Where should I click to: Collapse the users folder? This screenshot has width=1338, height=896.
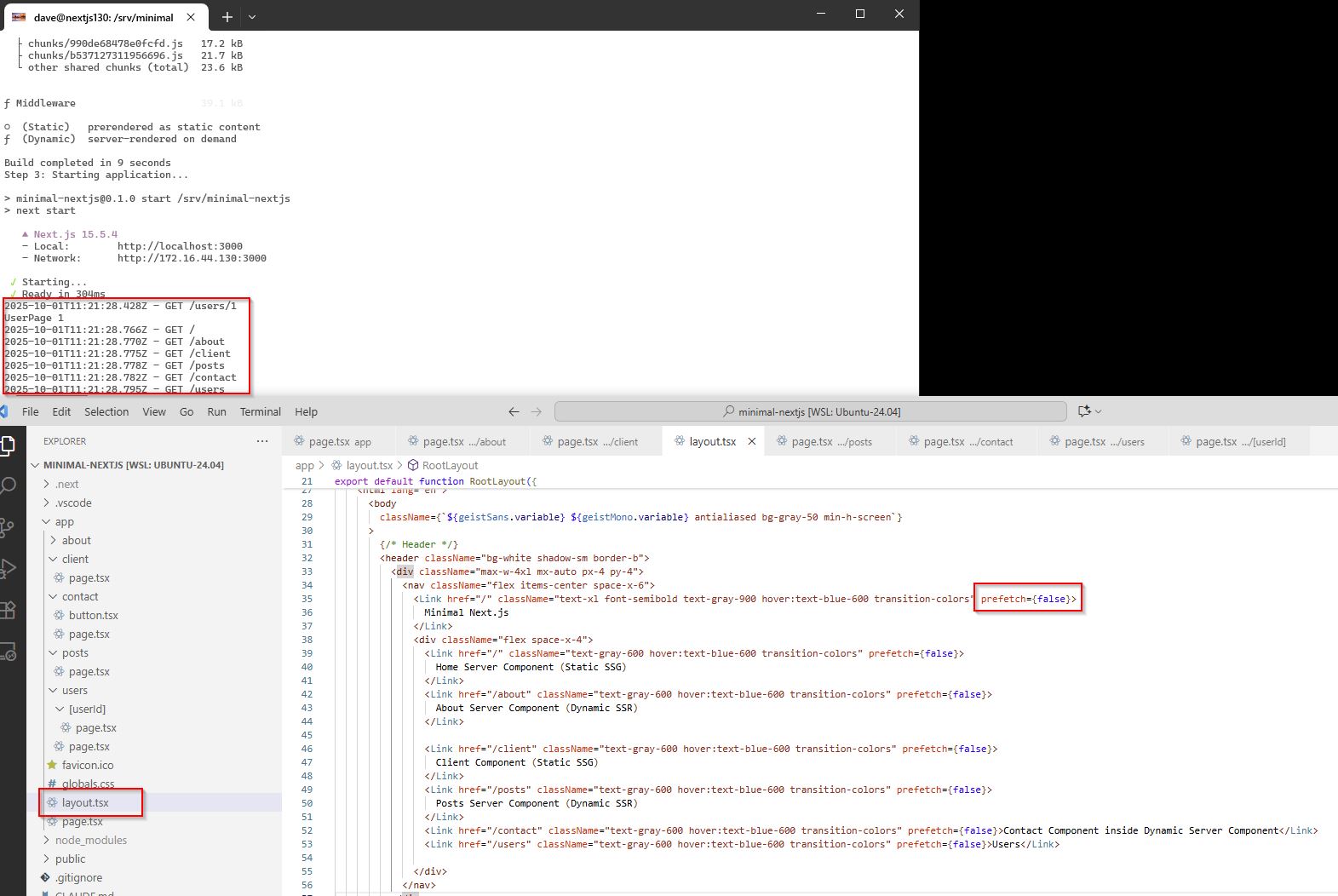(74, 690)
